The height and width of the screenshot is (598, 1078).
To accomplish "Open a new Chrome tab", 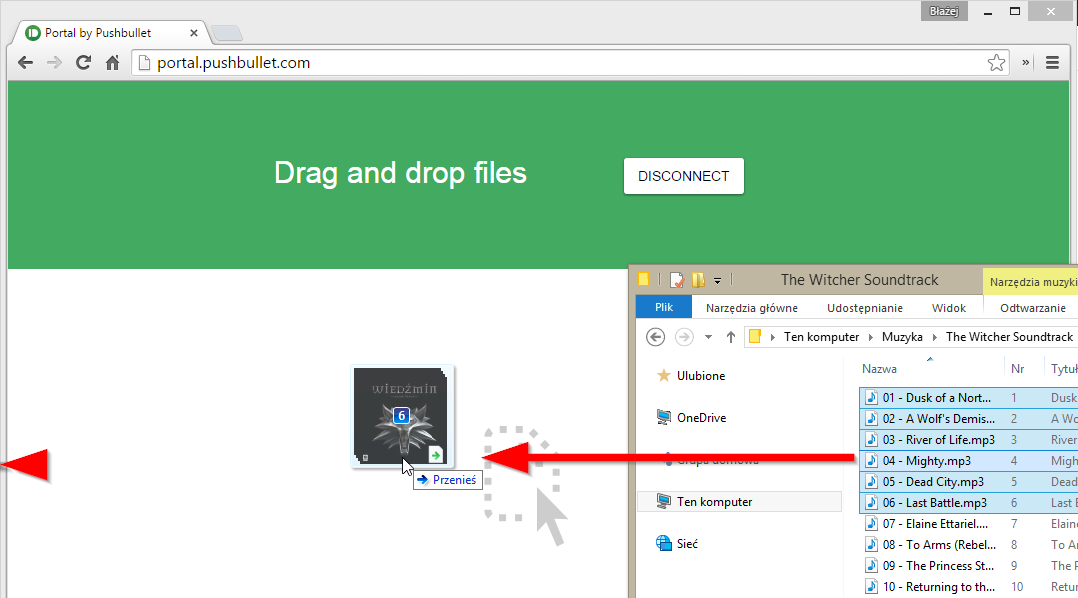I will click(x=227, y=33).
